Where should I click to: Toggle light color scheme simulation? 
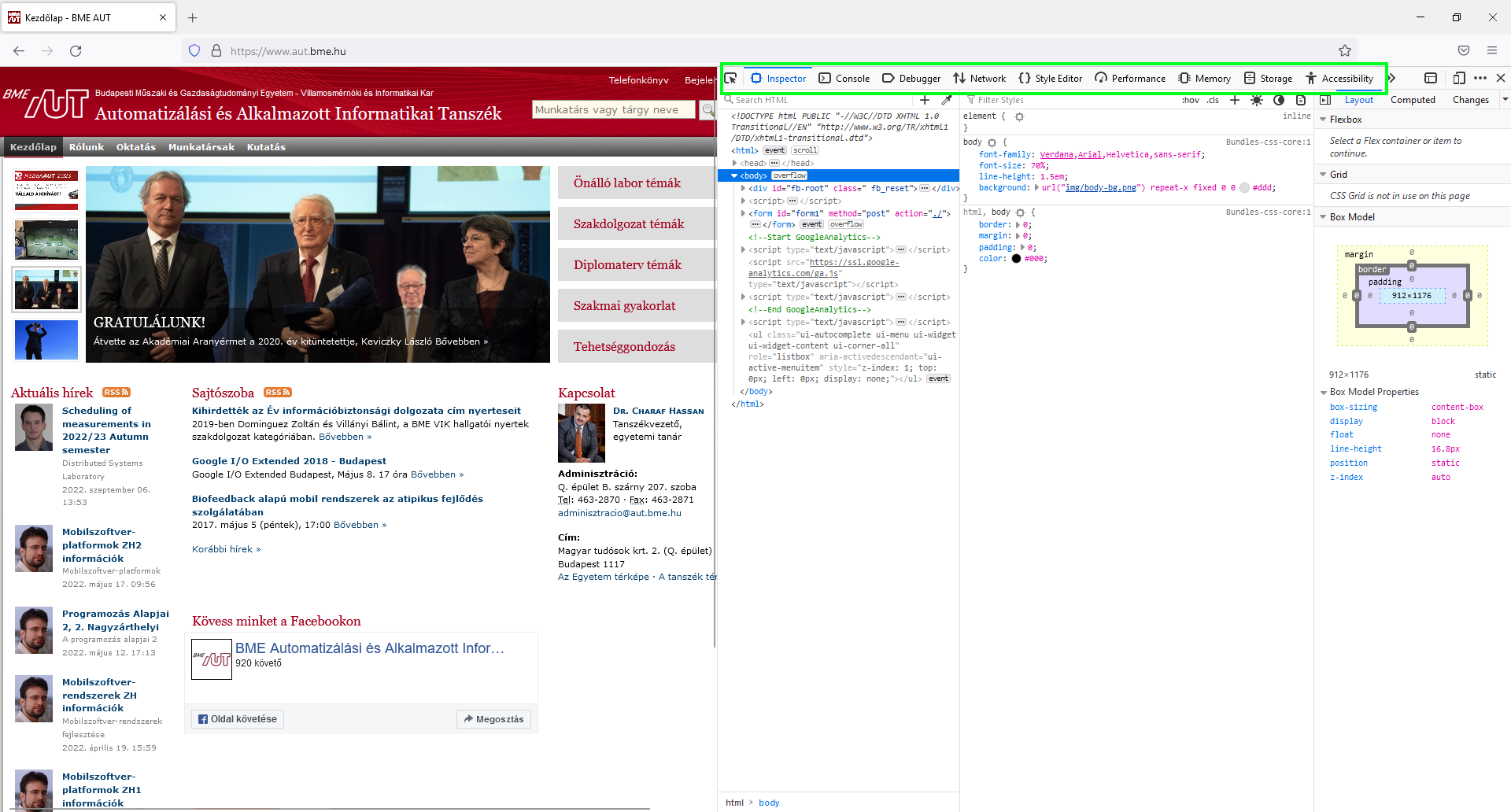pos(1257,100)
